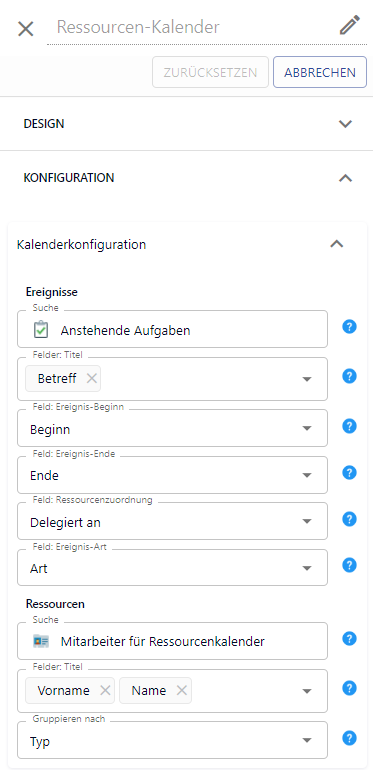This screenshot has width=373, height=770.
Task: Open the Ereignis-Beginn dropdown
Action: coord(172,428)
